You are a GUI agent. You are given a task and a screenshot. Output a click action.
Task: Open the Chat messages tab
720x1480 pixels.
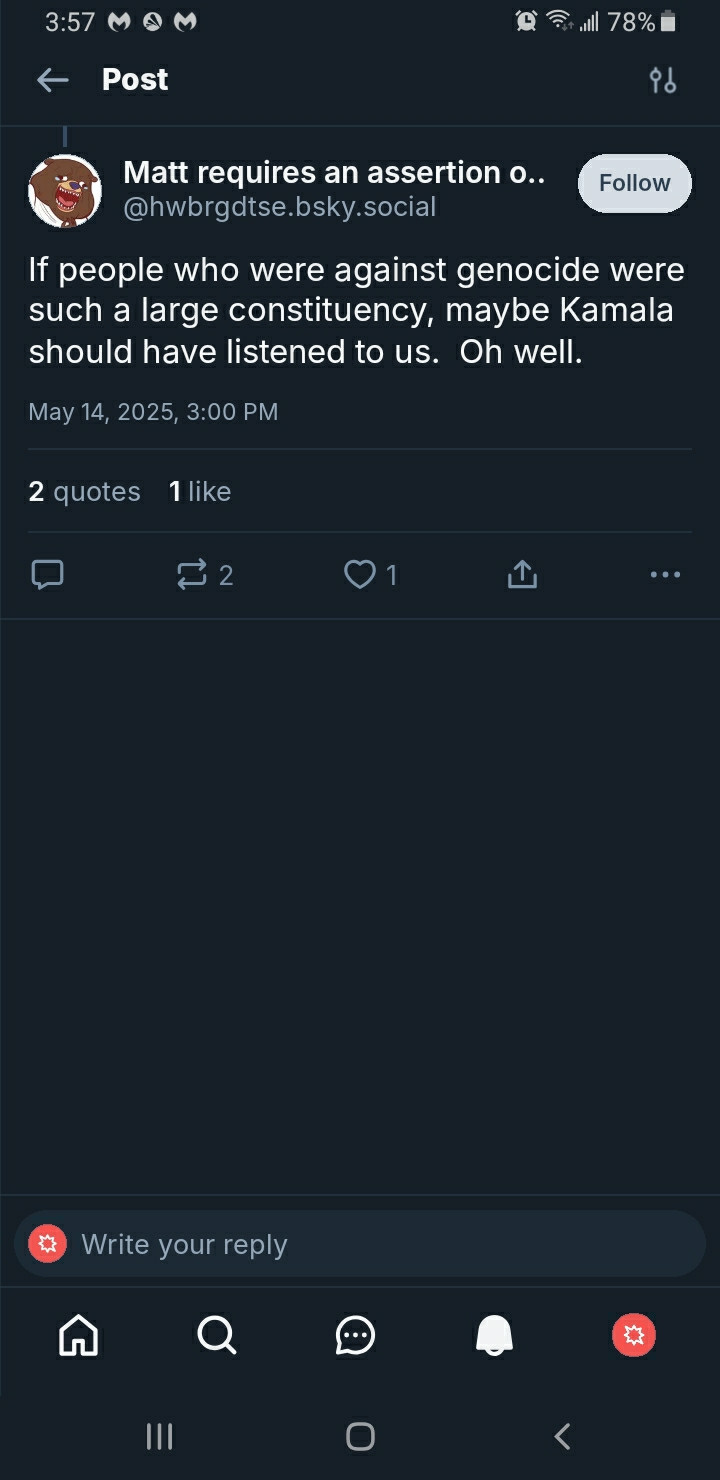coord(355,1335)
